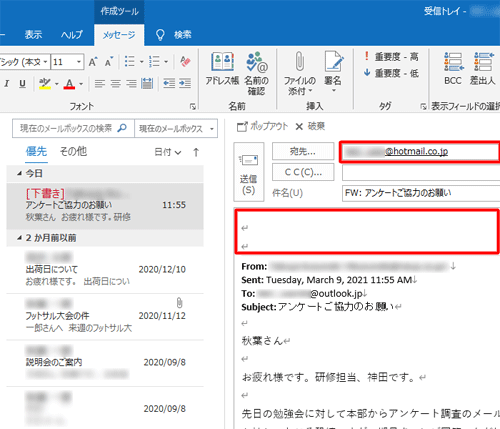Align text right
Image resolution: width=500 pixels, height=429 pixels.
(131, 83)
